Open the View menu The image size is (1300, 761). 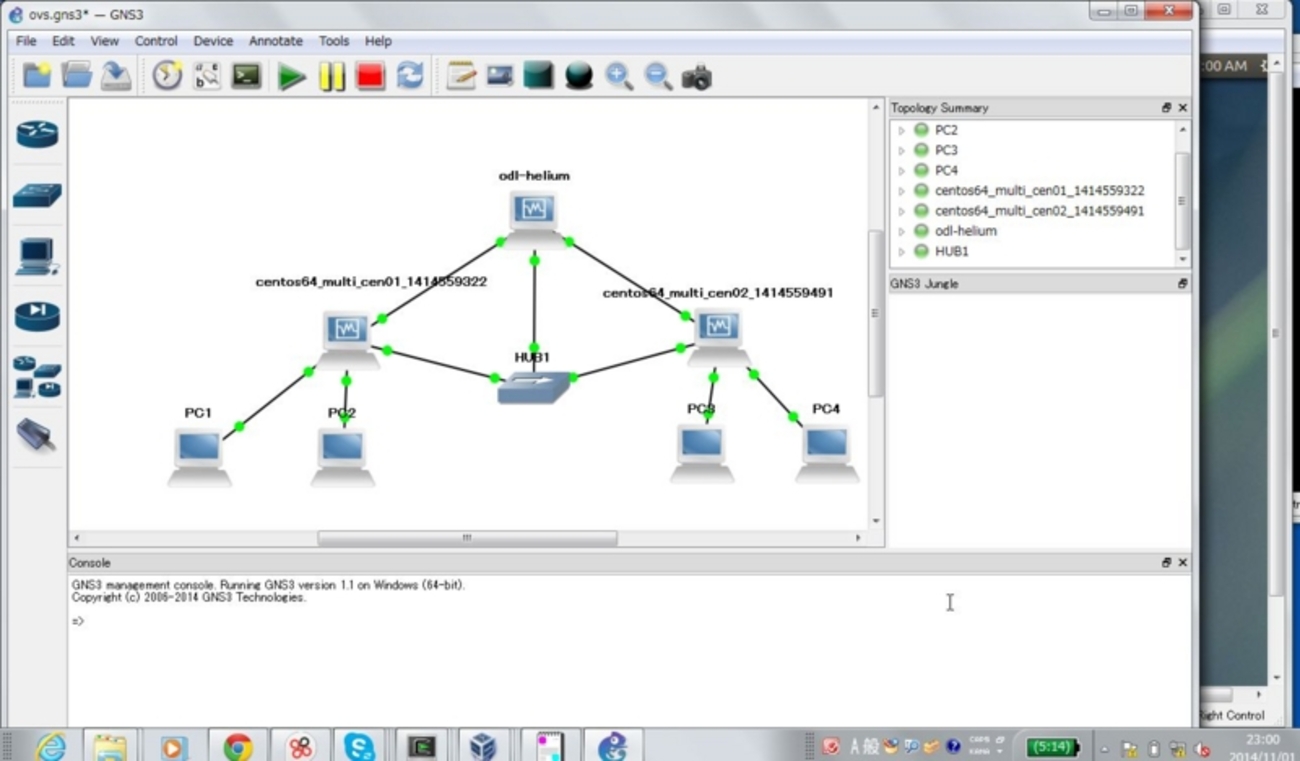pyautogui.click(x=104, y=41)
